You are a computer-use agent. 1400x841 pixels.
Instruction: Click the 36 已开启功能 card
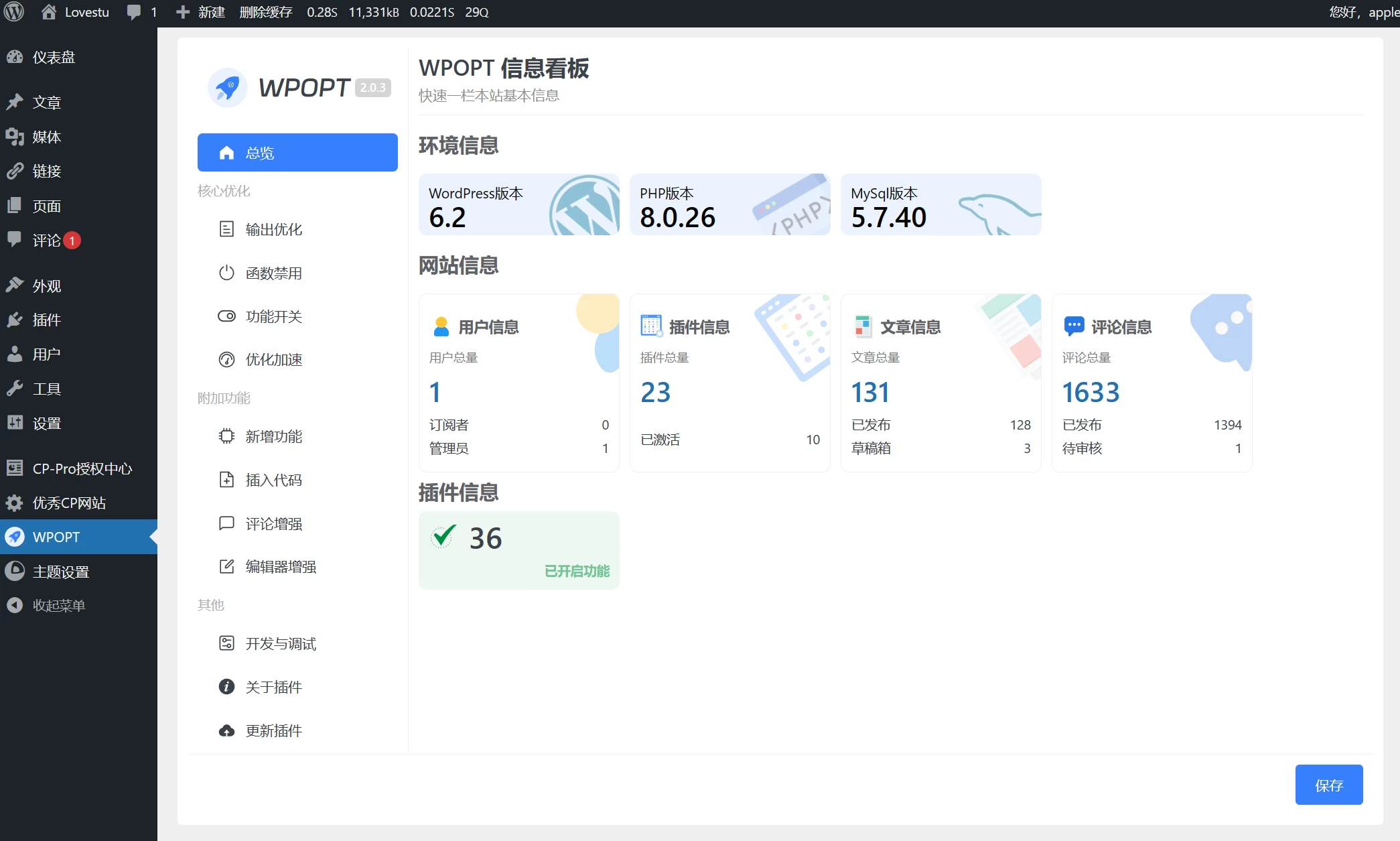(x=519, y=550)
